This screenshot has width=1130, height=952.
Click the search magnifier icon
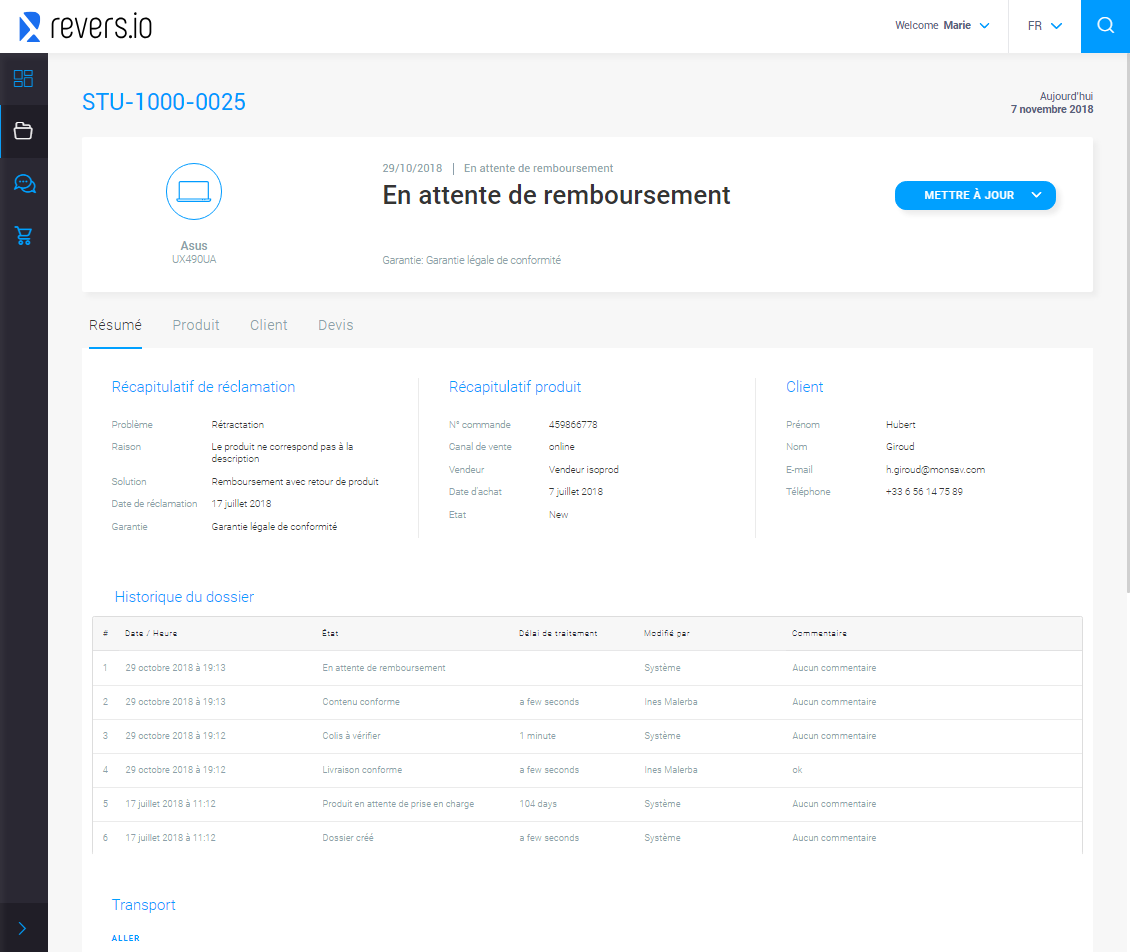click(x=1105, y=25)
